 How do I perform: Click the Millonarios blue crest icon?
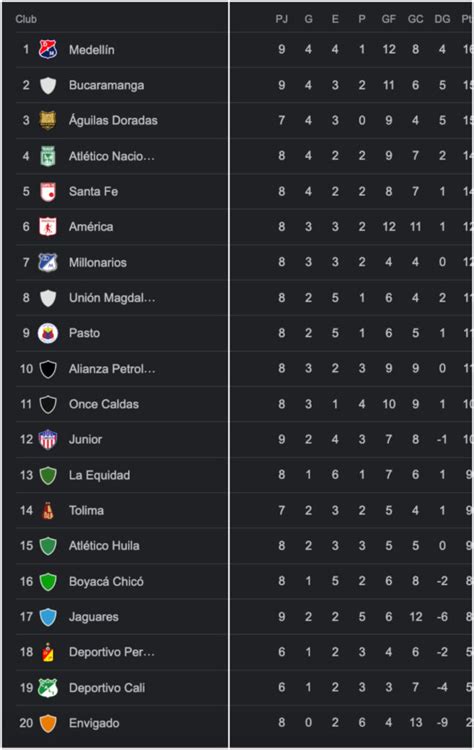48,262
